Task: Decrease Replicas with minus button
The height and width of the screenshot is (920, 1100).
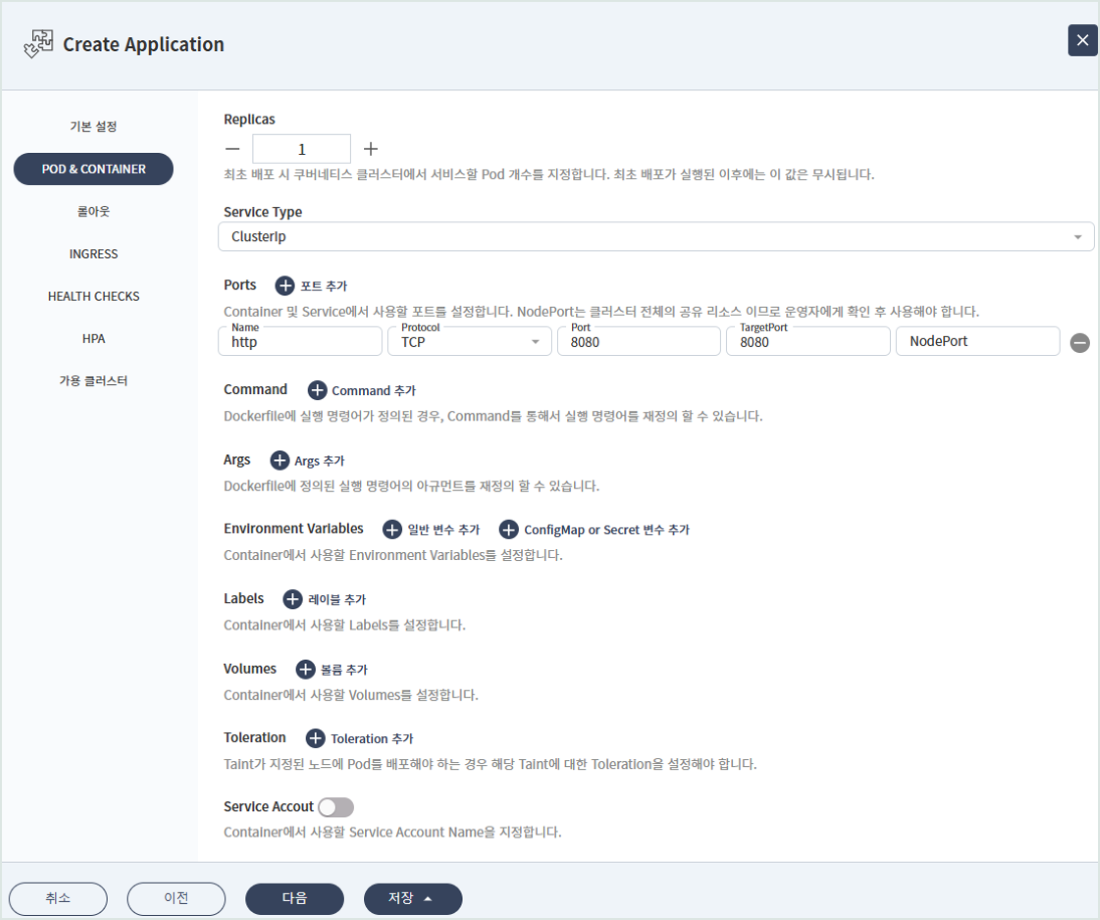Action: (233, 149)
